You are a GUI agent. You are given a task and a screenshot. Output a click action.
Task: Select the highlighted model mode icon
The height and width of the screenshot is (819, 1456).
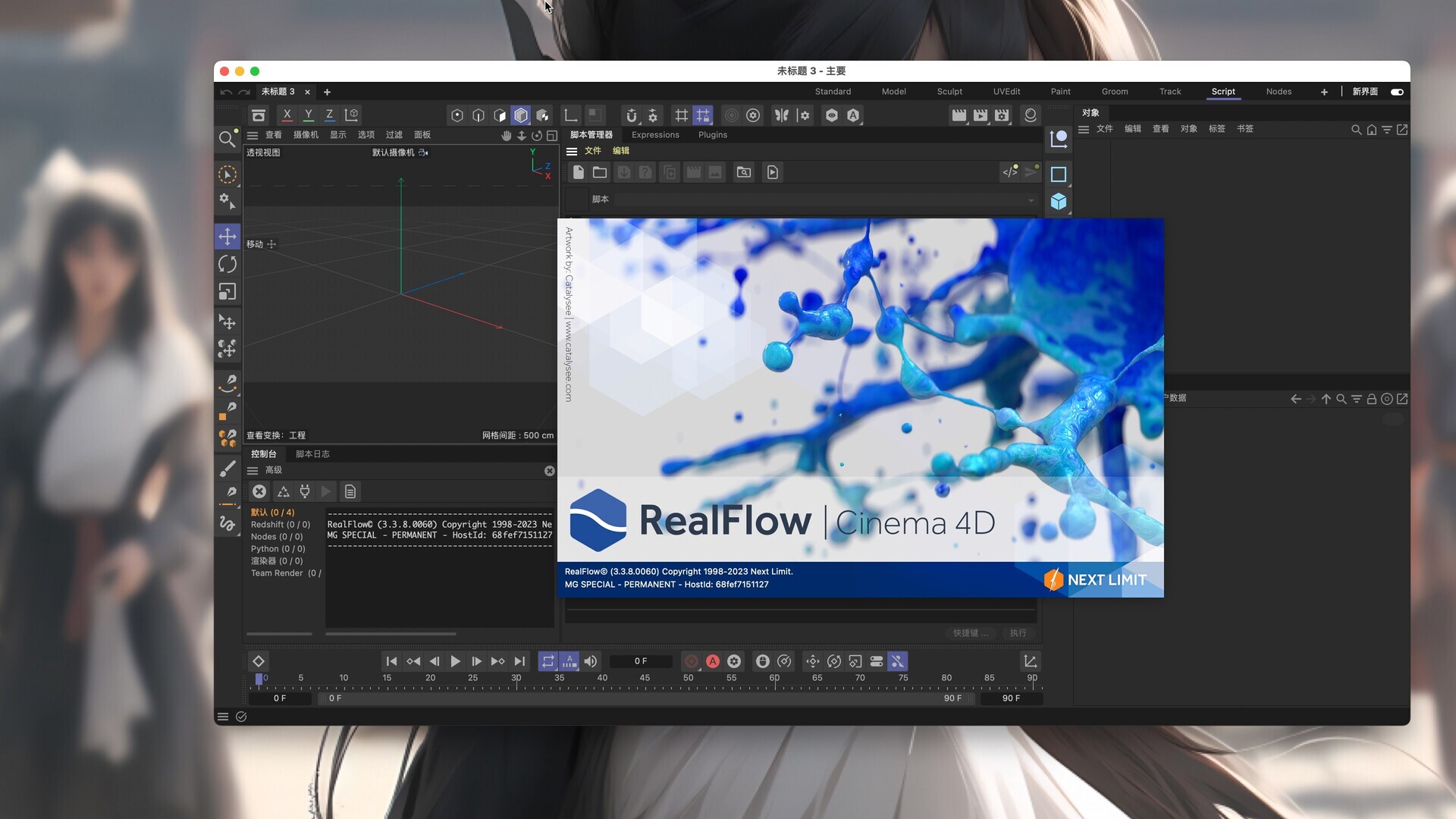tap(521, 115)
